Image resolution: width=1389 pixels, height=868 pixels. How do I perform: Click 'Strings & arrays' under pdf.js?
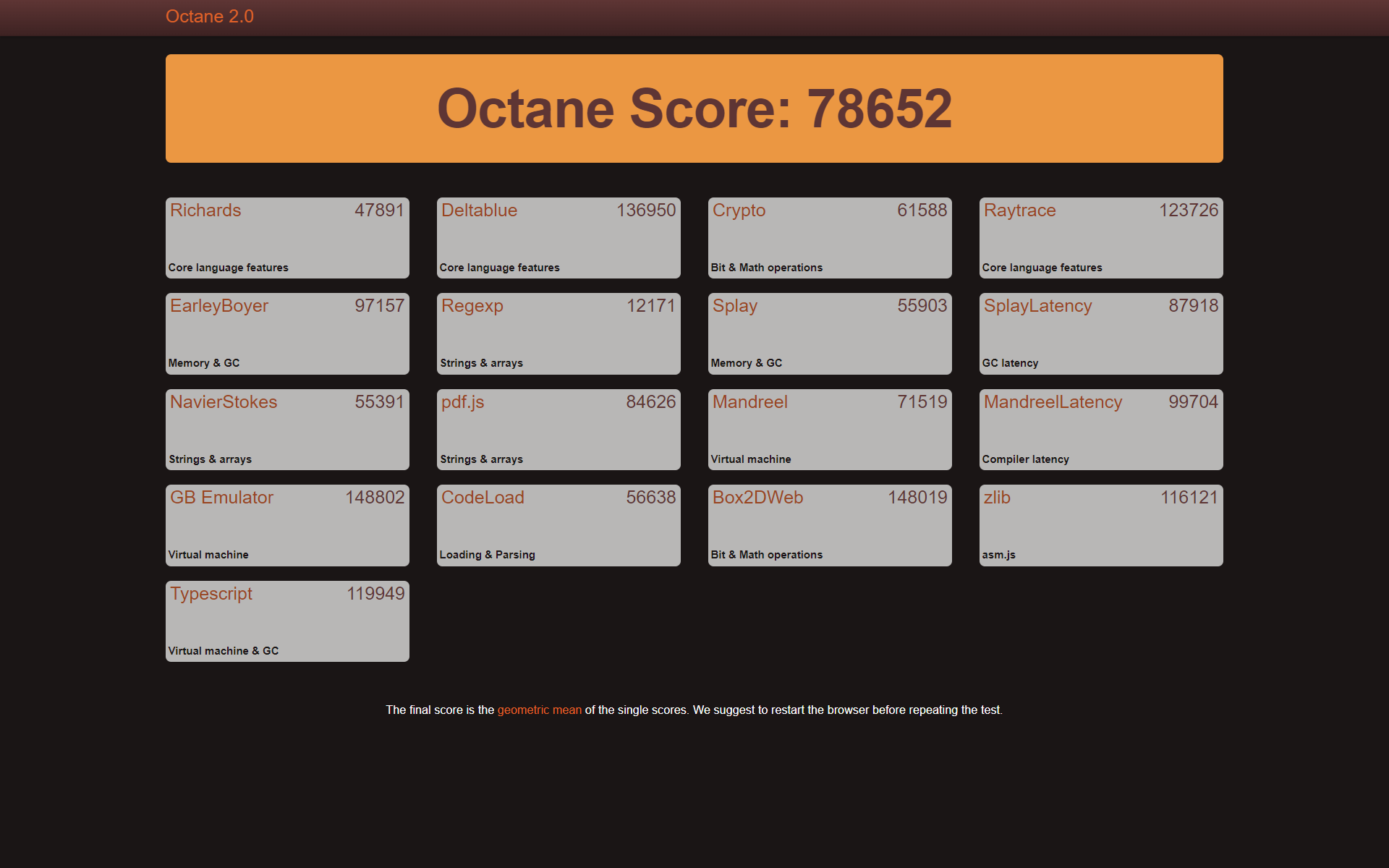pos(481,459)
